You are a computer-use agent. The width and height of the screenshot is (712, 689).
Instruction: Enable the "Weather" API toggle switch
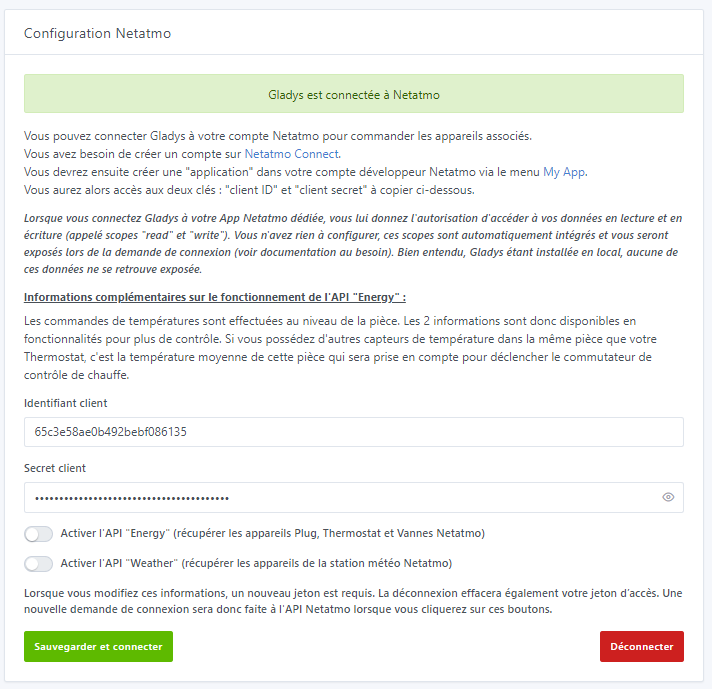39,563
